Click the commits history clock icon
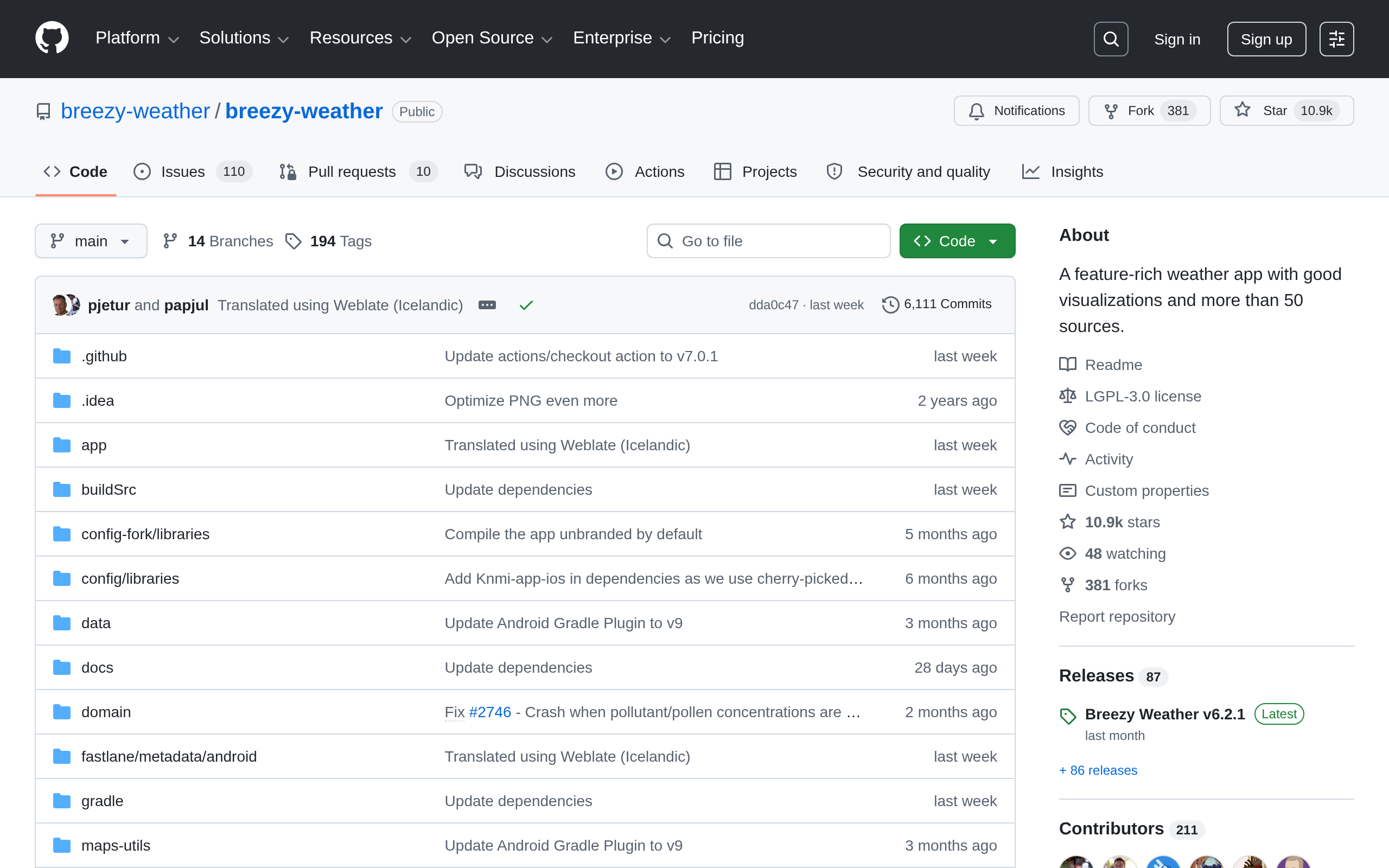Viewport: 1389px width, 868px height. [x=890, y=304]
